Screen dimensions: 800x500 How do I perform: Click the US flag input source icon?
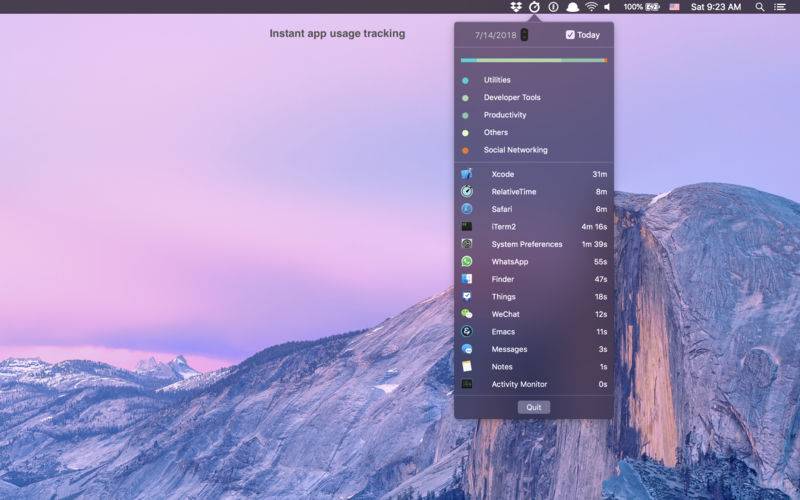pos(674,7)
